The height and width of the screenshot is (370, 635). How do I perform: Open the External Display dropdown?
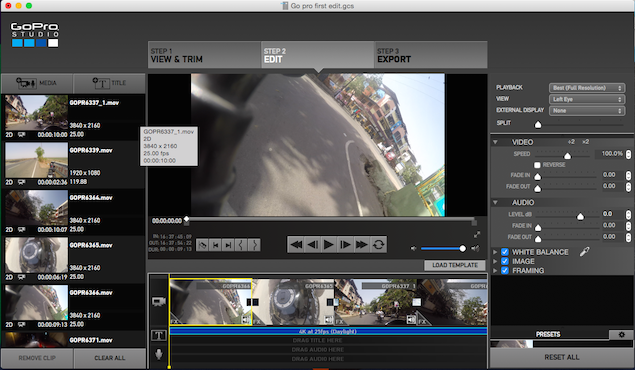click(587, 111)
